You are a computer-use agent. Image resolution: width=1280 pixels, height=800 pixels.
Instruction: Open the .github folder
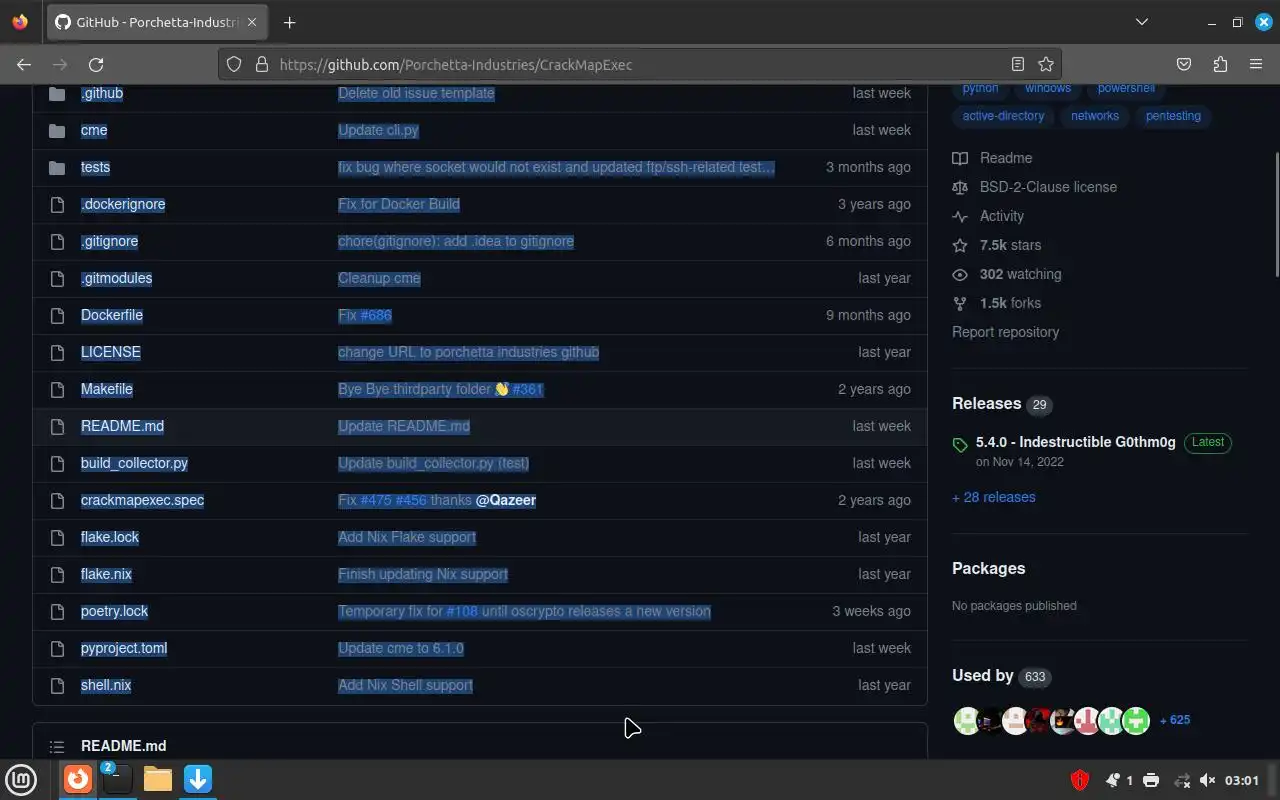click(x=102, y=93)
